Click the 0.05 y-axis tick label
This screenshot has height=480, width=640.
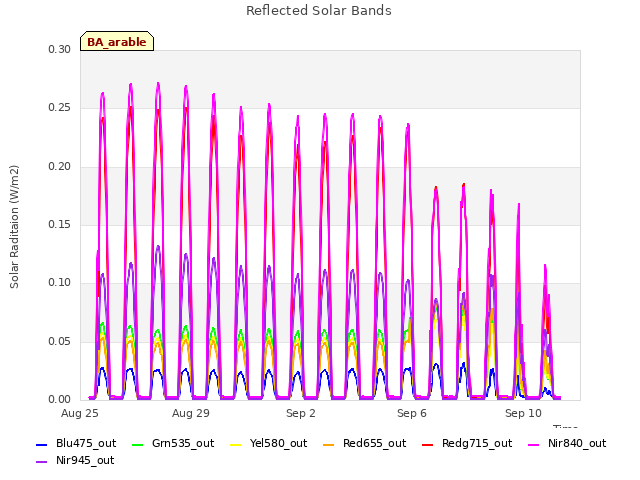point(60,341)
